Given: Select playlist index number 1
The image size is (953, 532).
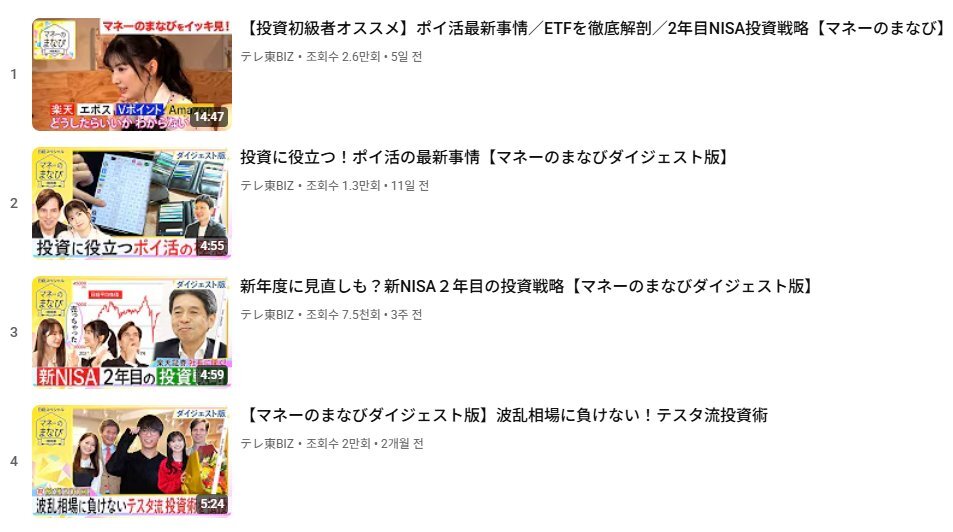Looking at the screenshot, I should tap(14, 74).
